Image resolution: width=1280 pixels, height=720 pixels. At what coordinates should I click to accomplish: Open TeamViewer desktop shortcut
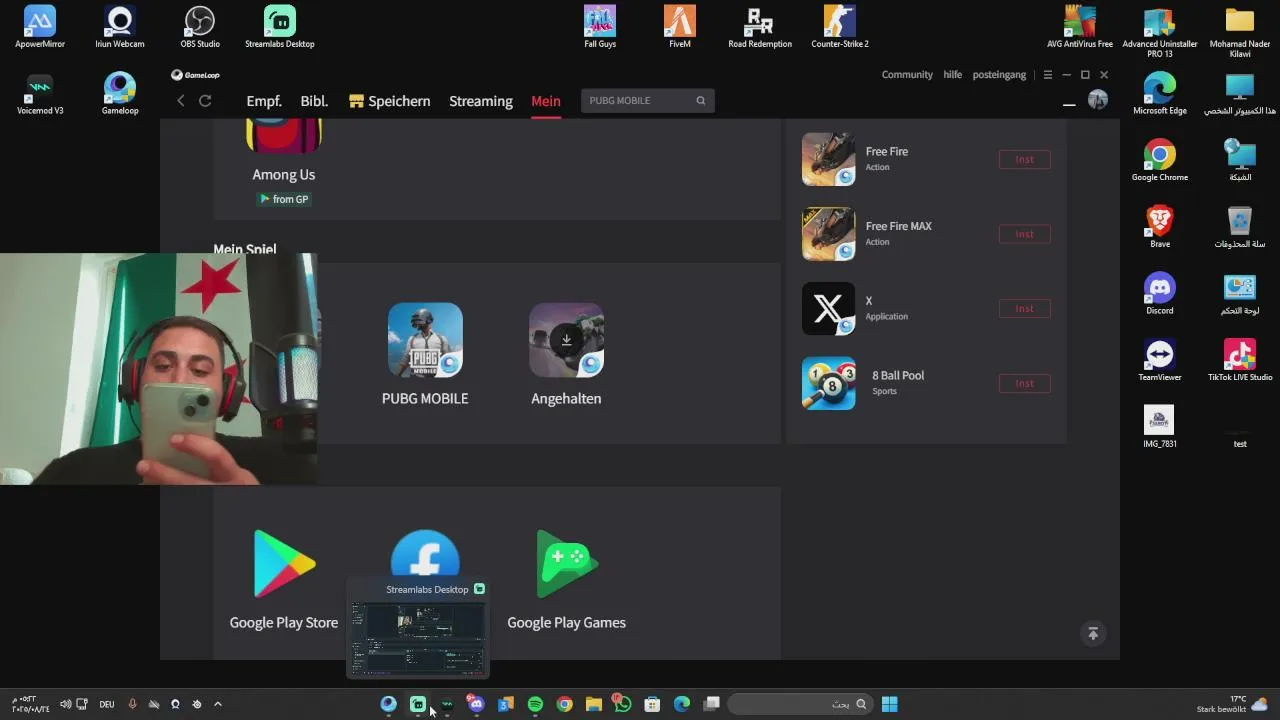coord(1160,360)
